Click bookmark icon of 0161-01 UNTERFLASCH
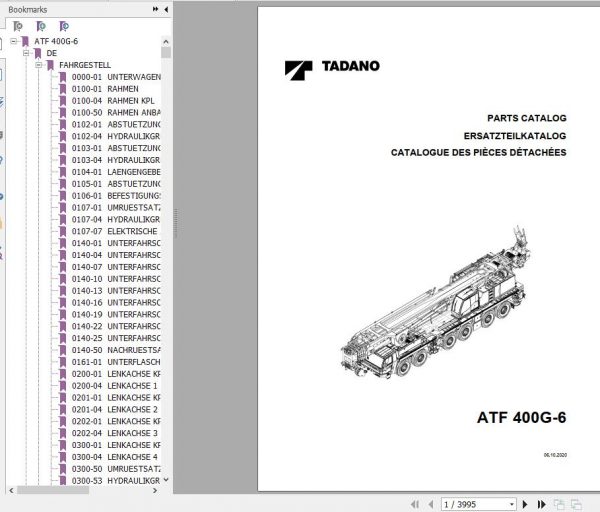This screenshot has height=512, width=600. 63,362
